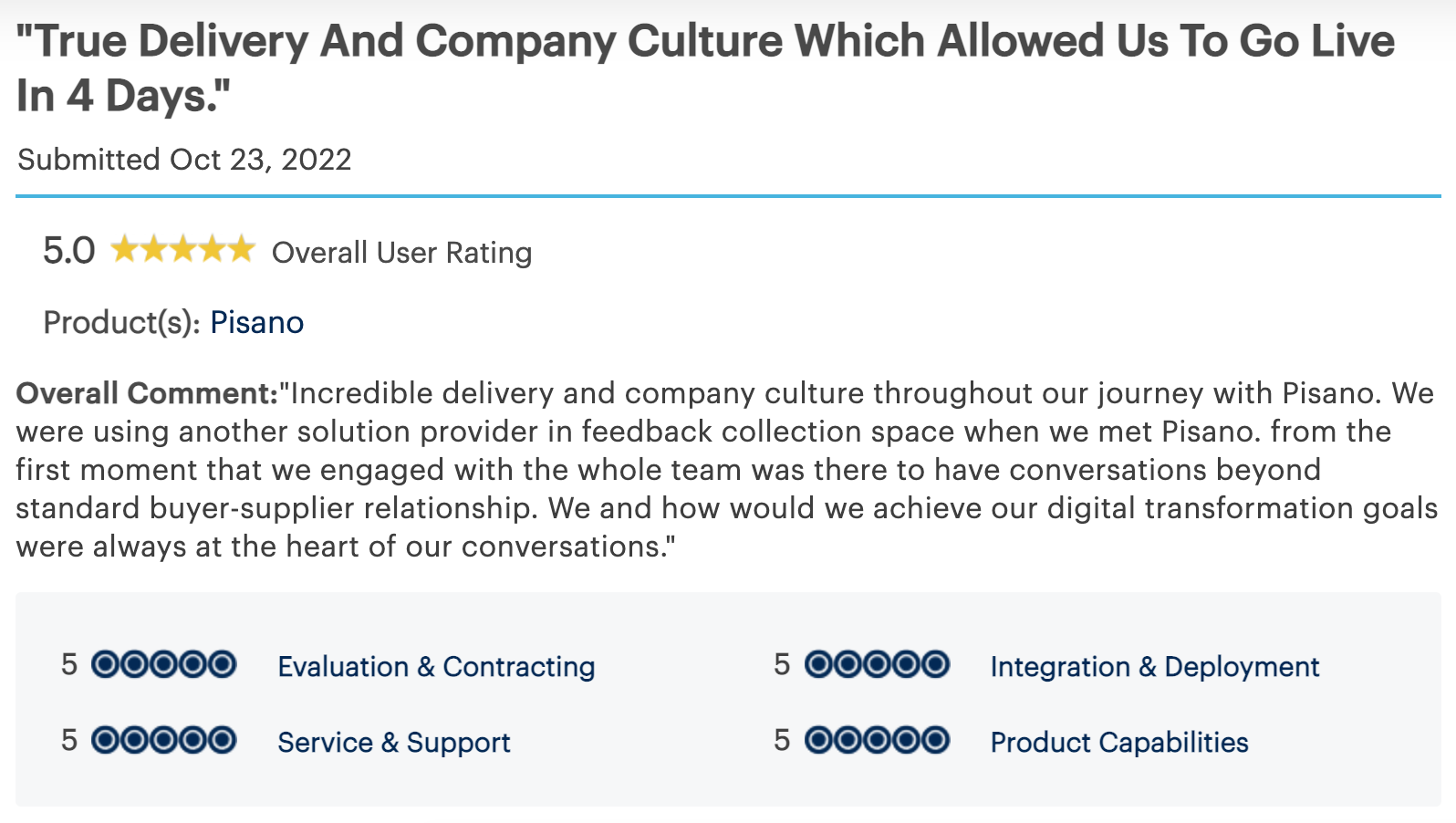Click the score 5 beside Service & Support
Screen dimensions: 1456x823
point(69,740)
